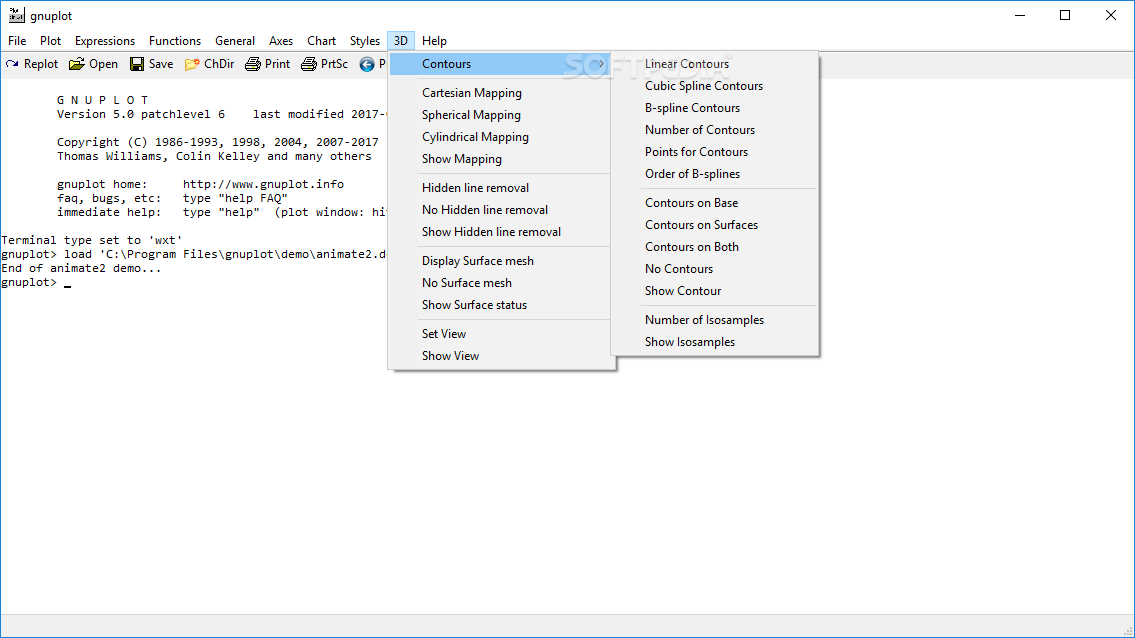Choose Number of Contours
This screenshot has width=1135, height=638.
[715, 130]
